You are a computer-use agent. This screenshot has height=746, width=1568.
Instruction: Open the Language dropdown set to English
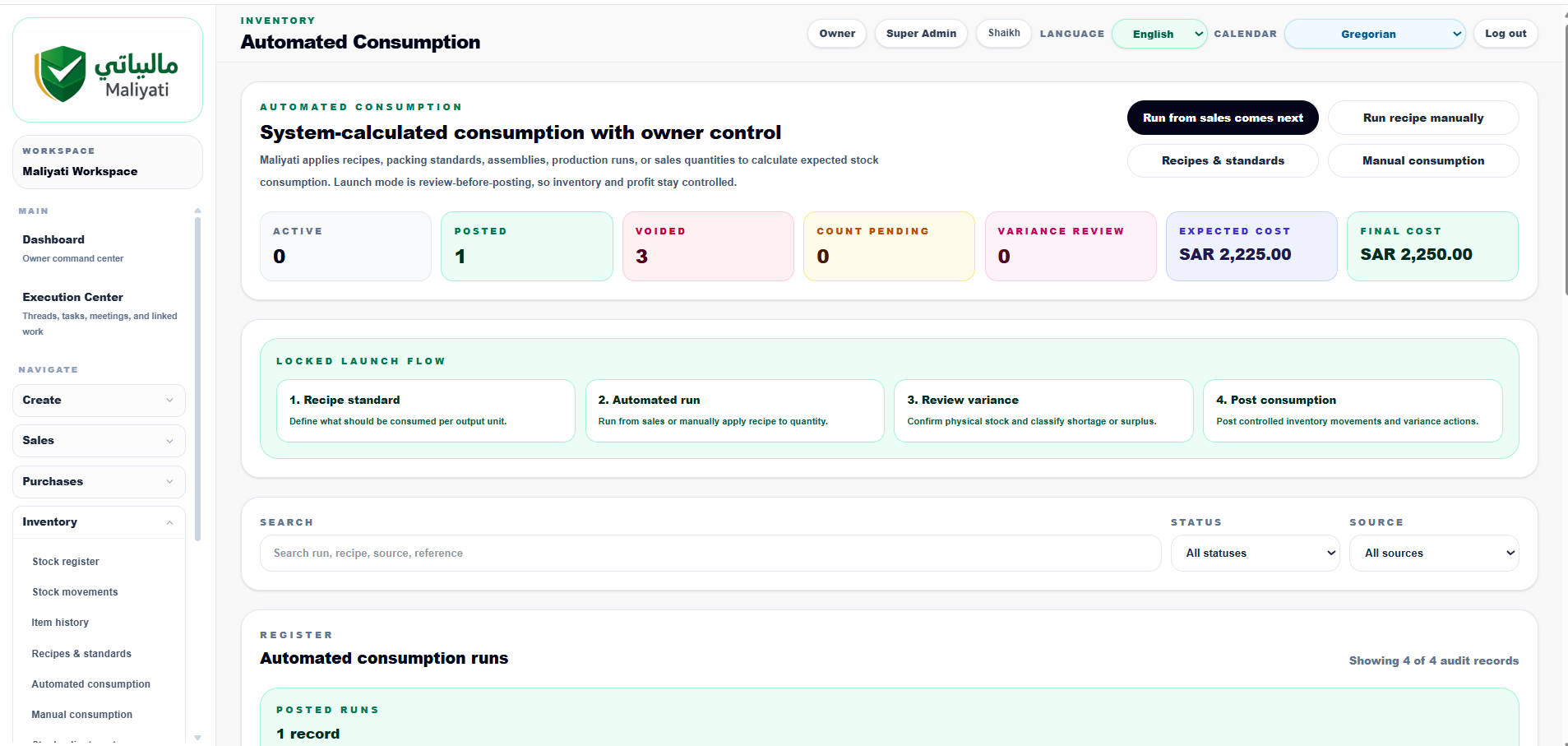(x=1159, y=34)
